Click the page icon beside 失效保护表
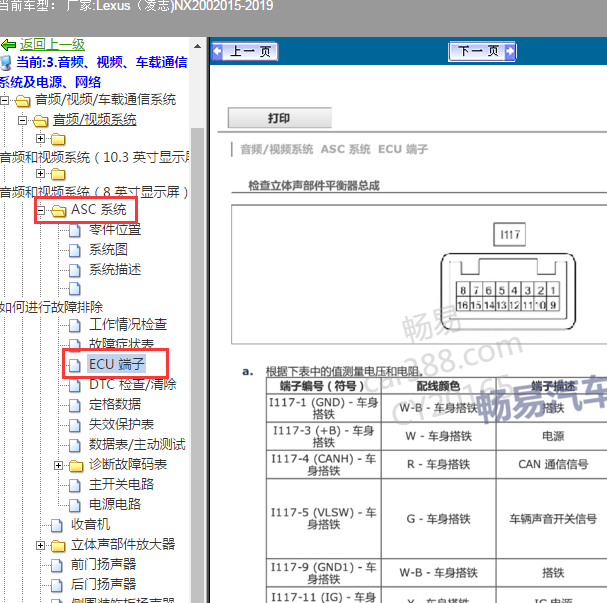Viewport: 607px width, 603px height. click(75, 425)
